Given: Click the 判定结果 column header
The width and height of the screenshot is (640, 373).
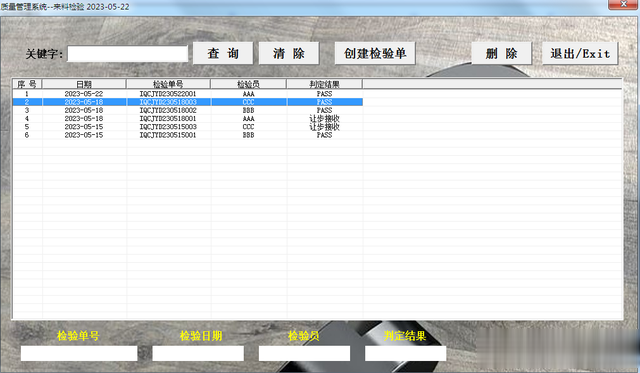Looking at the screenshot, I should 324,84.
